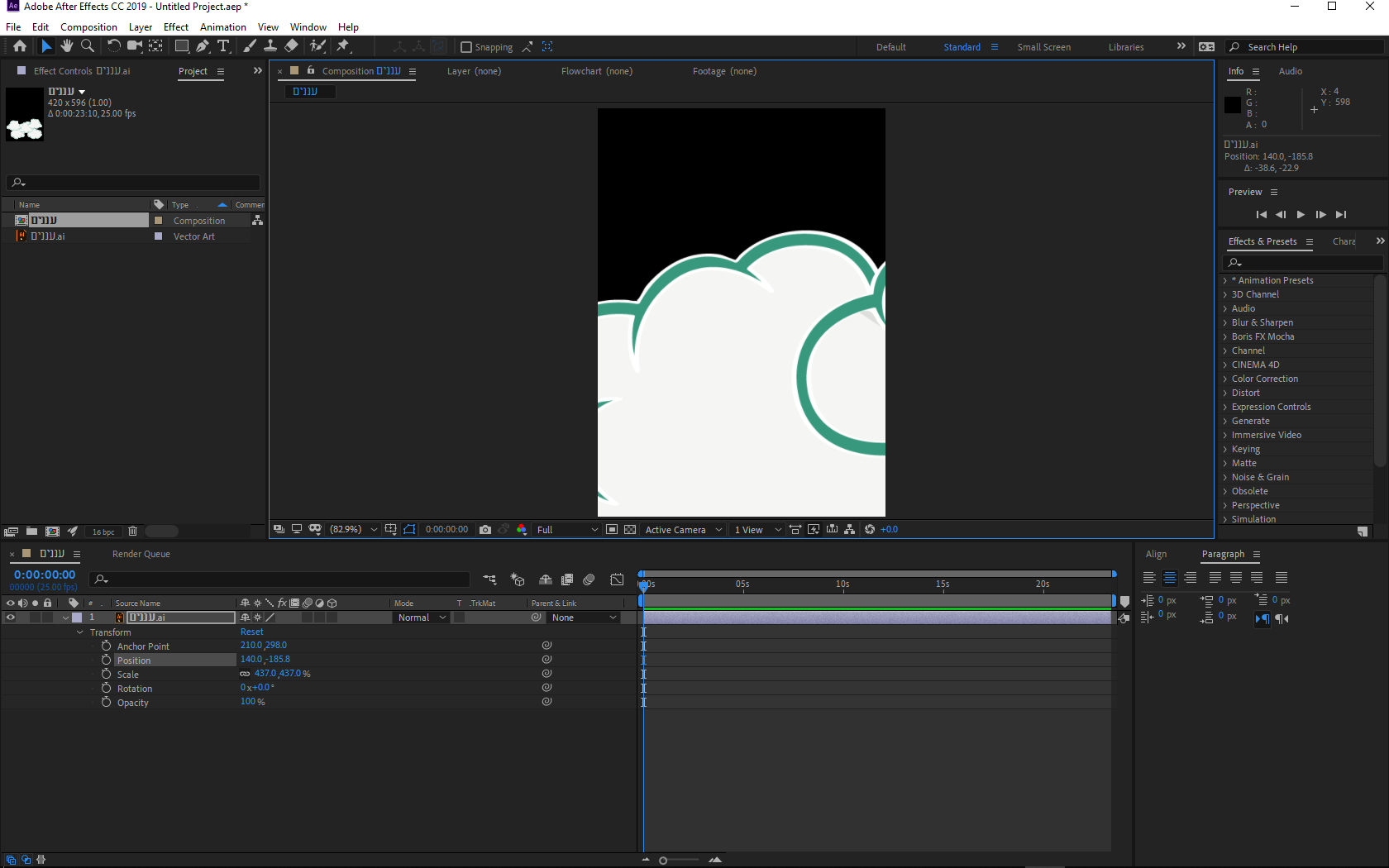The height and width of the screenshot is (868, 1389).
Task: Open the Animation menu
Action: (x=222, y=27)
